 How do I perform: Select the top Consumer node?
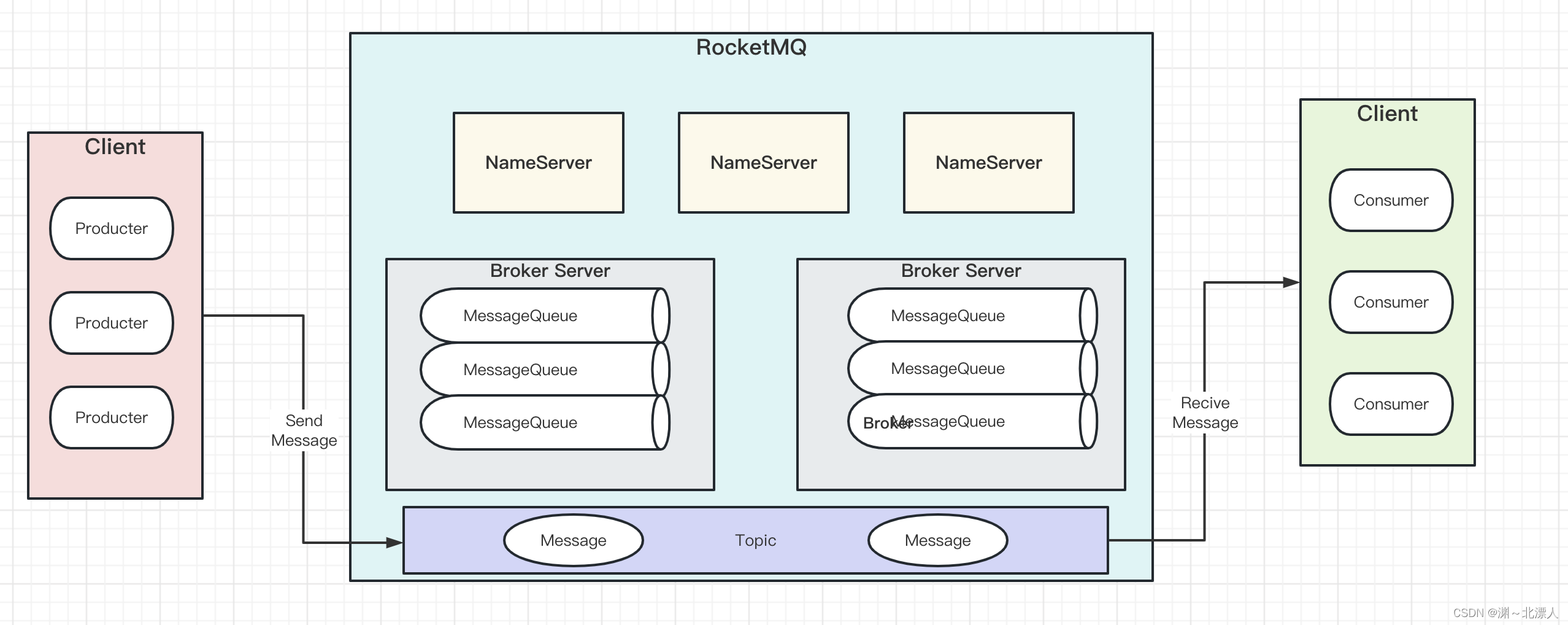point(1391,200)
